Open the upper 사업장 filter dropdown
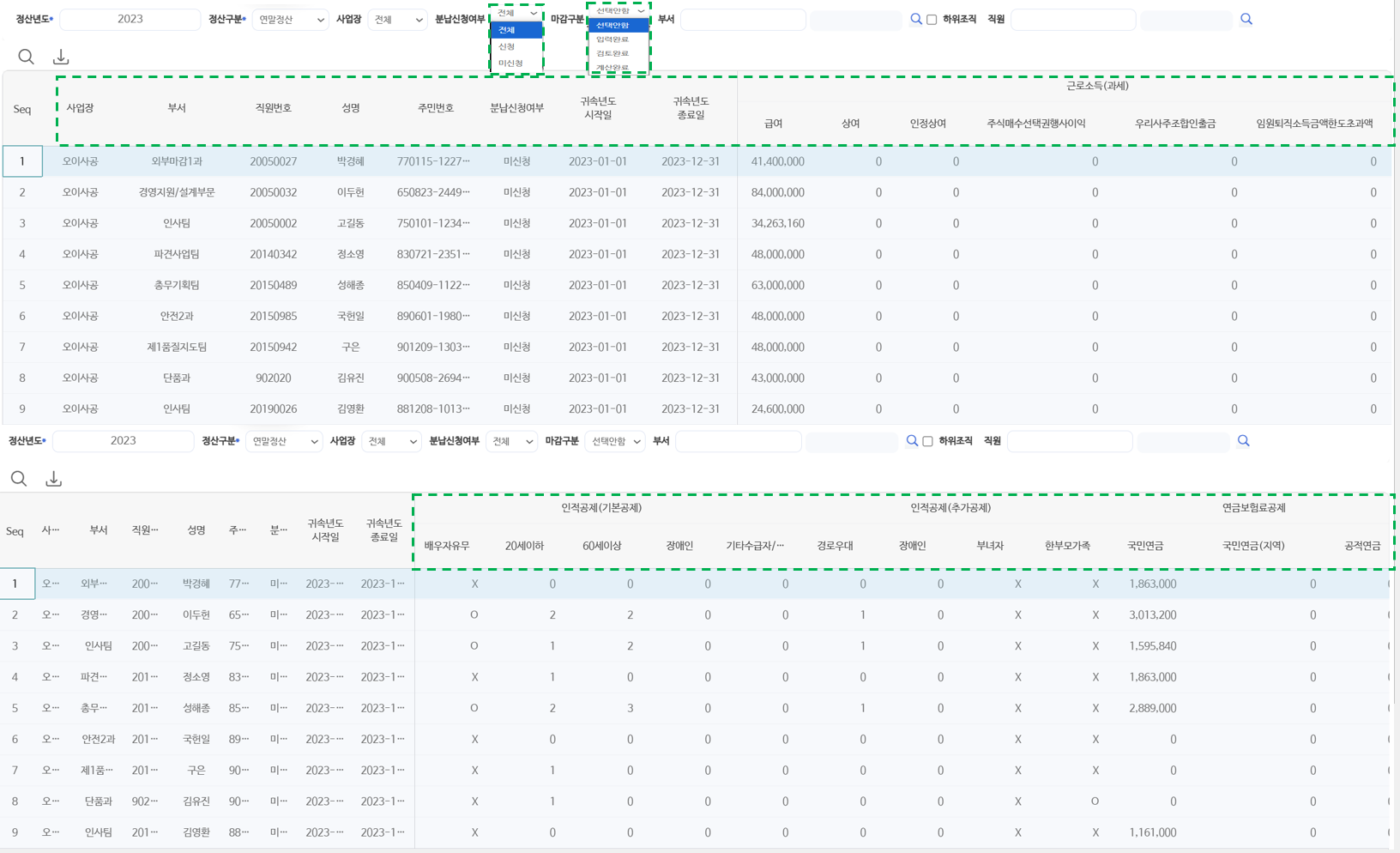The image size is (1400, 853). coord(398,20)
